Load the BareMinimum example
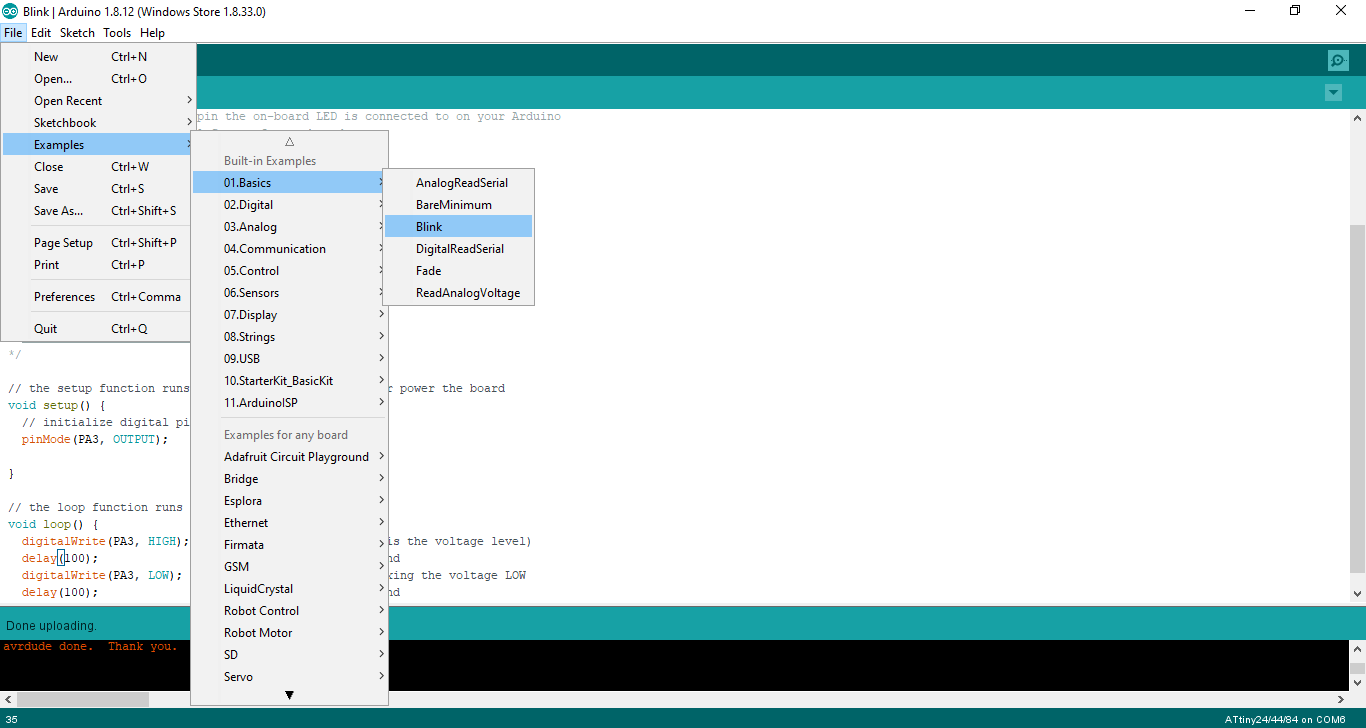1366x728 pixels. [459, 205]
